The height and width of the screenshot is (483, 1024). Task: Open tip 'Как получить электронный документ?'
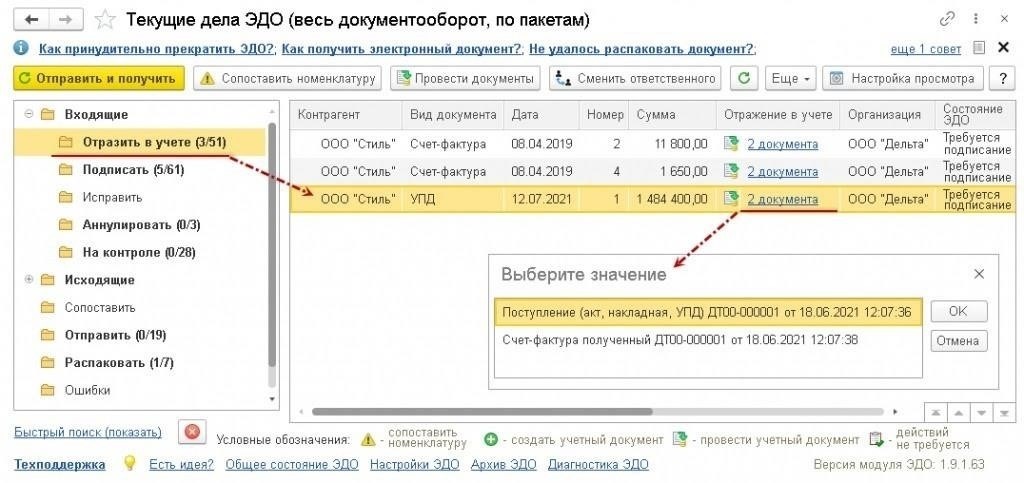coord(403,49)
